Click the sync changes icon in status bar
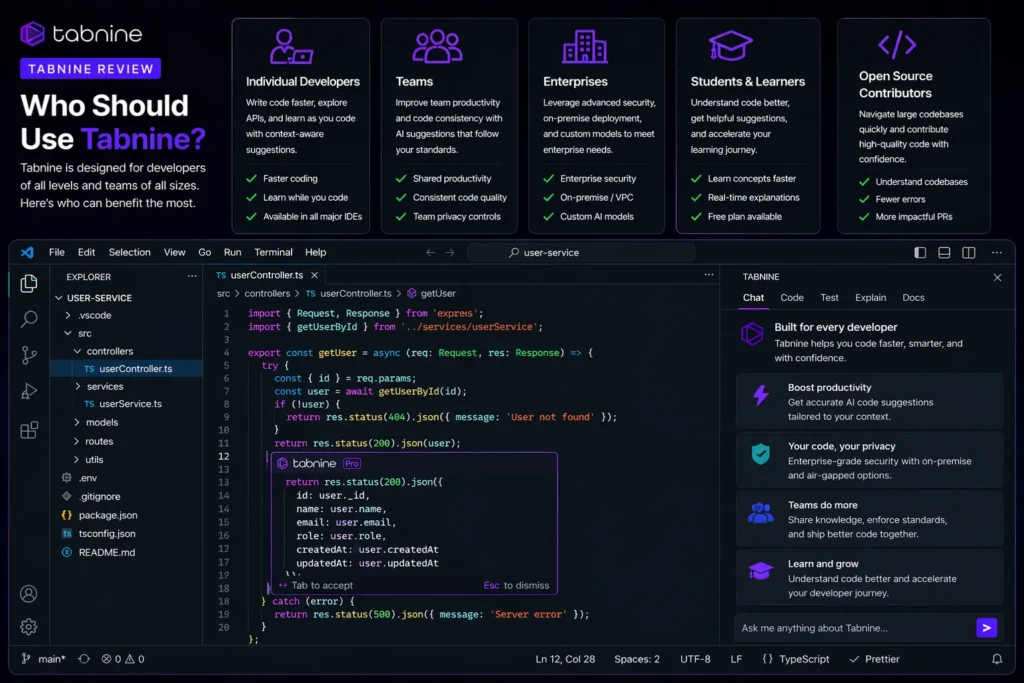The image size is (1024, 683). click(x=84, y=659)
